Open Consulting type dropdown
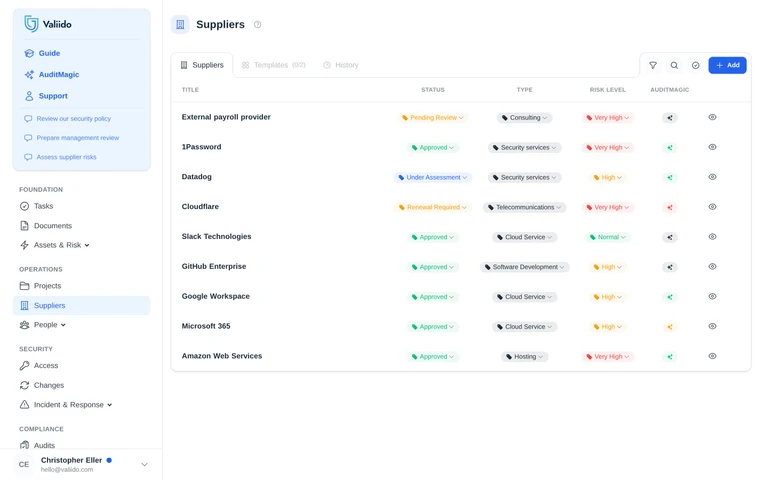Image resolution: width=768 pixels, height=480 pixels. [x=525, y=118]
